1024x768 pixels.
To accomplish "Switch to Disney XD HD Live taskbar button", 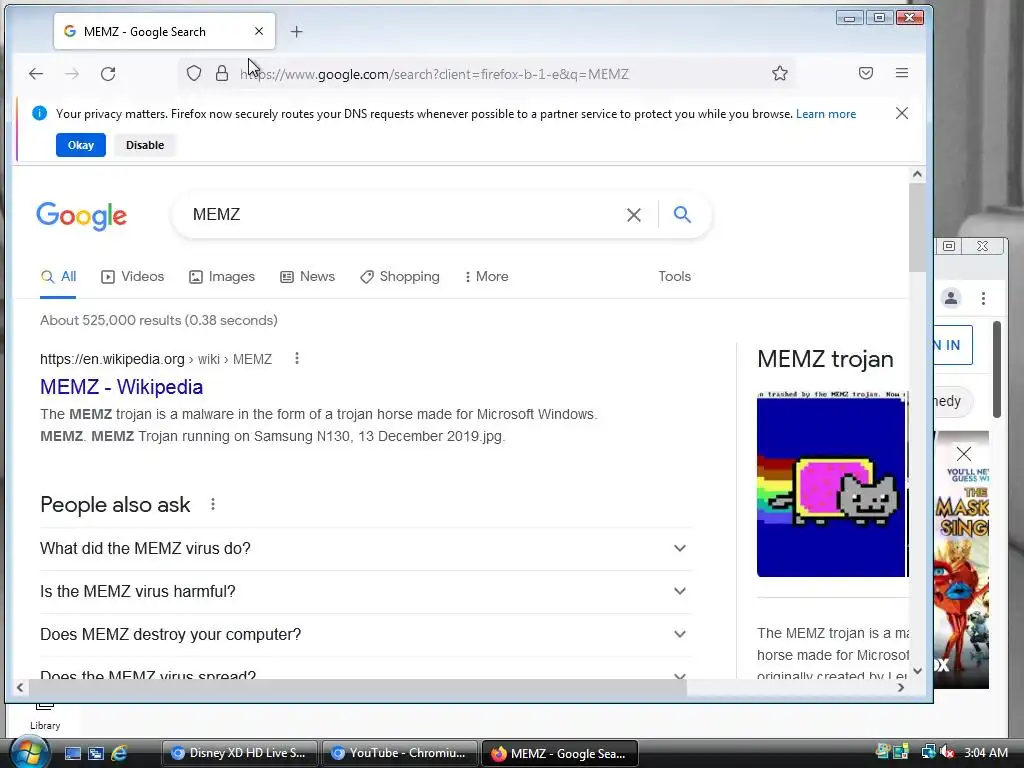I will pyautogui.click(x=240, y=753).
